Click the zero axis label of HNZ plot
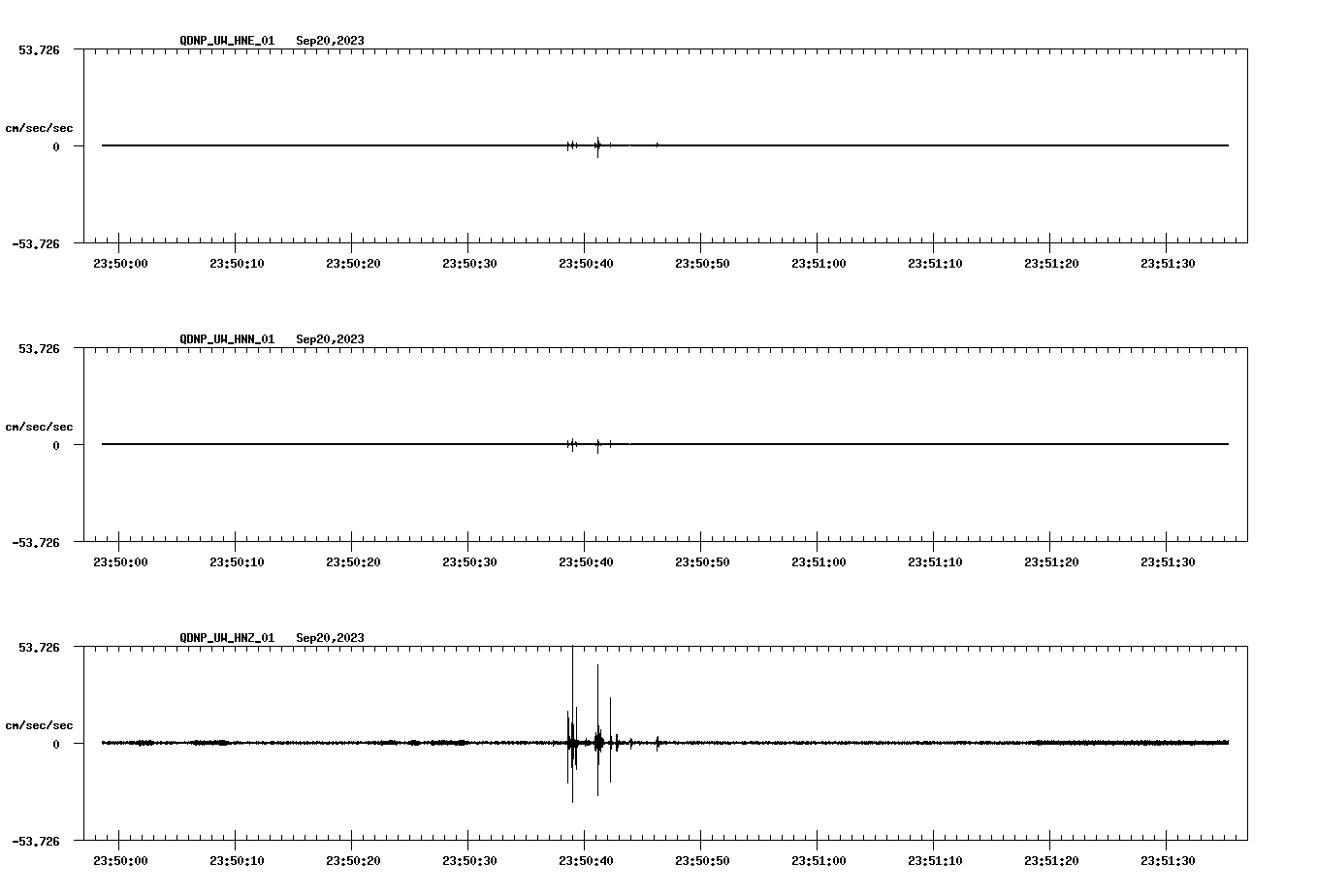Image resolution: width=1317 pixels, height=896 pixels. [x=56, y=744]
